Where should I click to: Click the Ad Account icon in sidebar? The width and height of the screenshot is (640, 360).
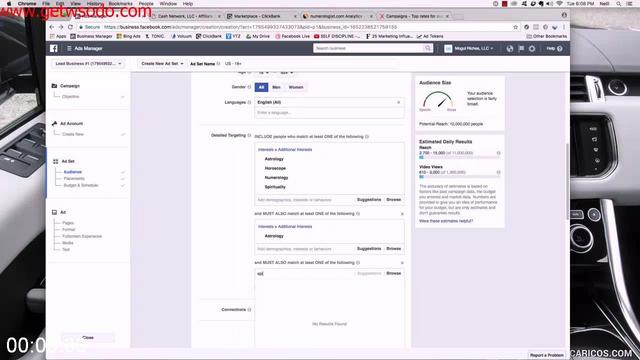coord(54,123)
